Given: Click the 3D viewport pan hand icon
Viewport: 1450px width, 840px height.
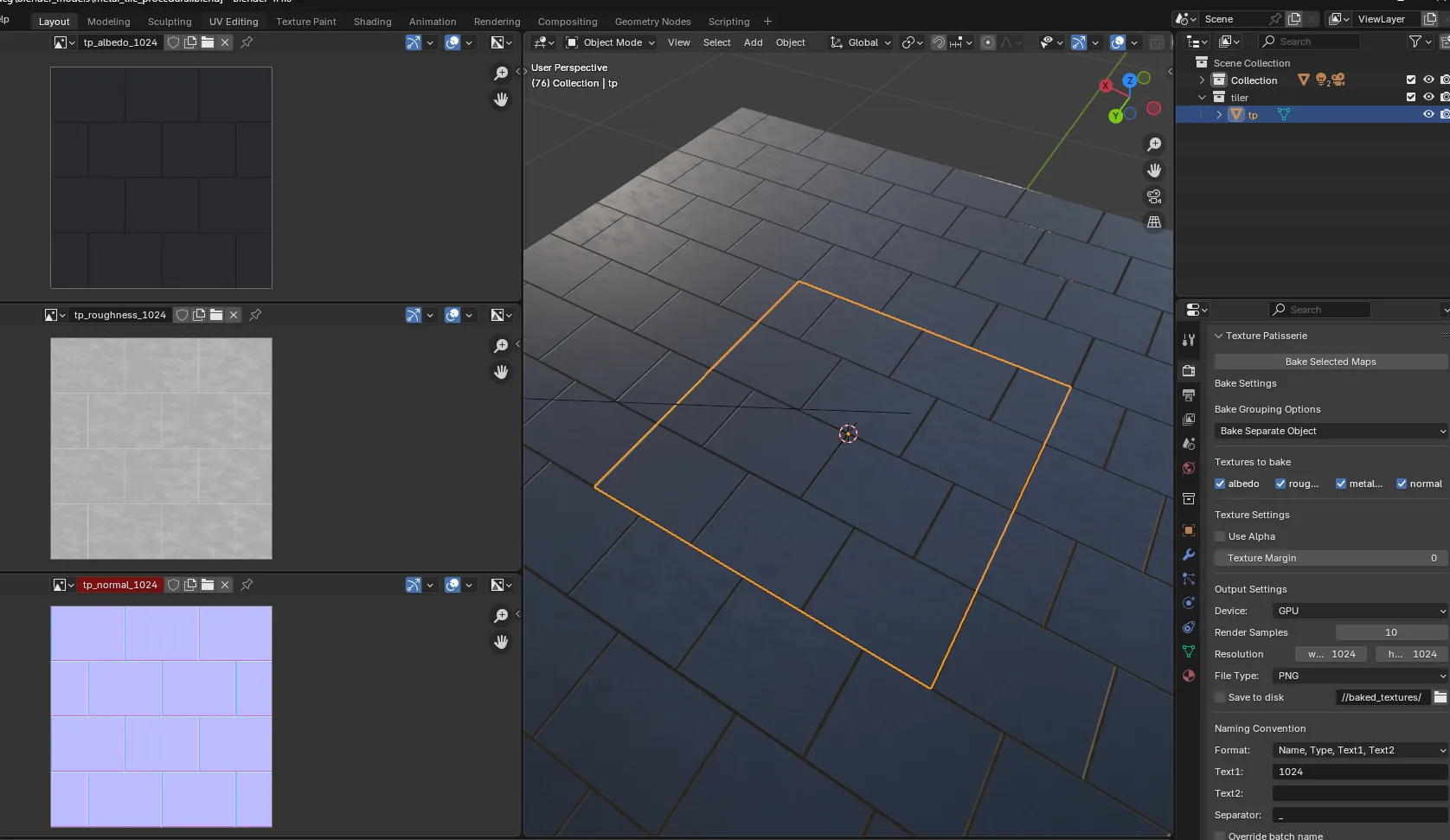Looking at the screenshot, I should tap(1154, 170).
